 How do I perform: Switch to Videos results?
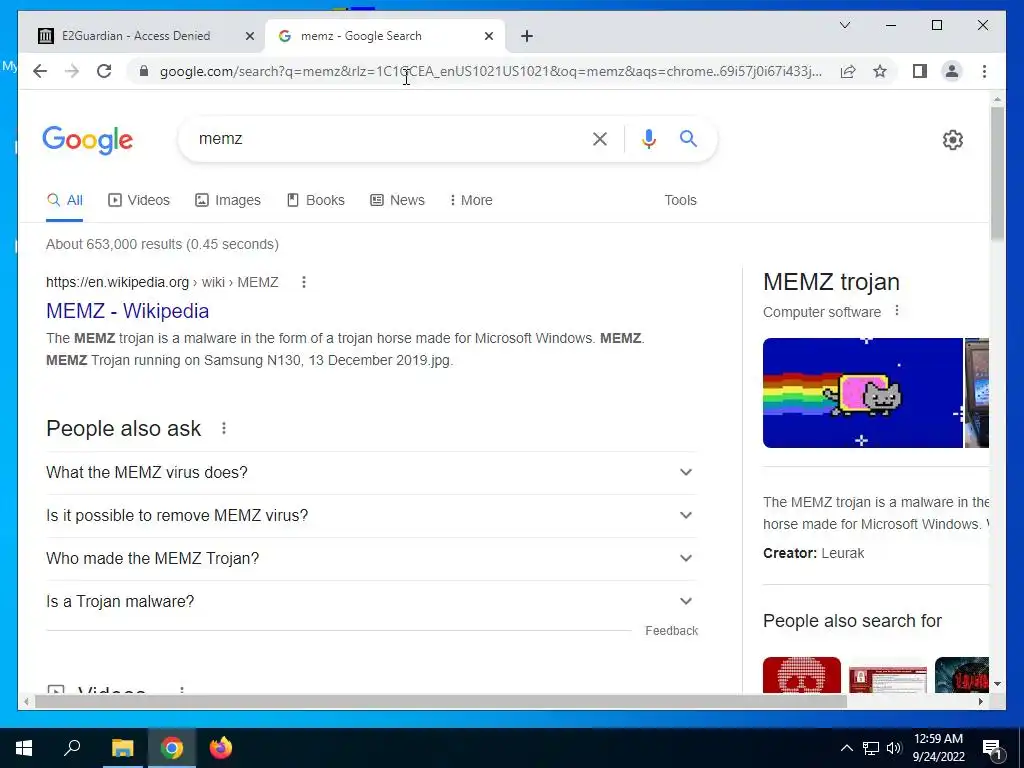(138, 200)
